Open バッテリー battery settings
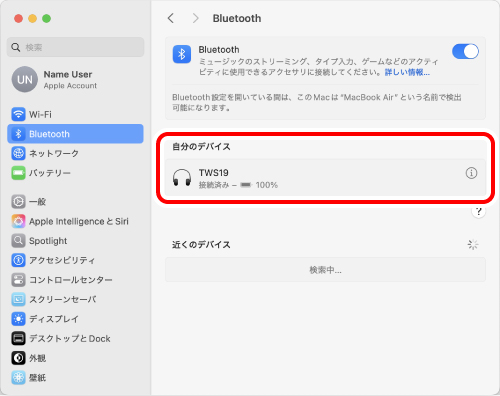 (x=75, y=173)
